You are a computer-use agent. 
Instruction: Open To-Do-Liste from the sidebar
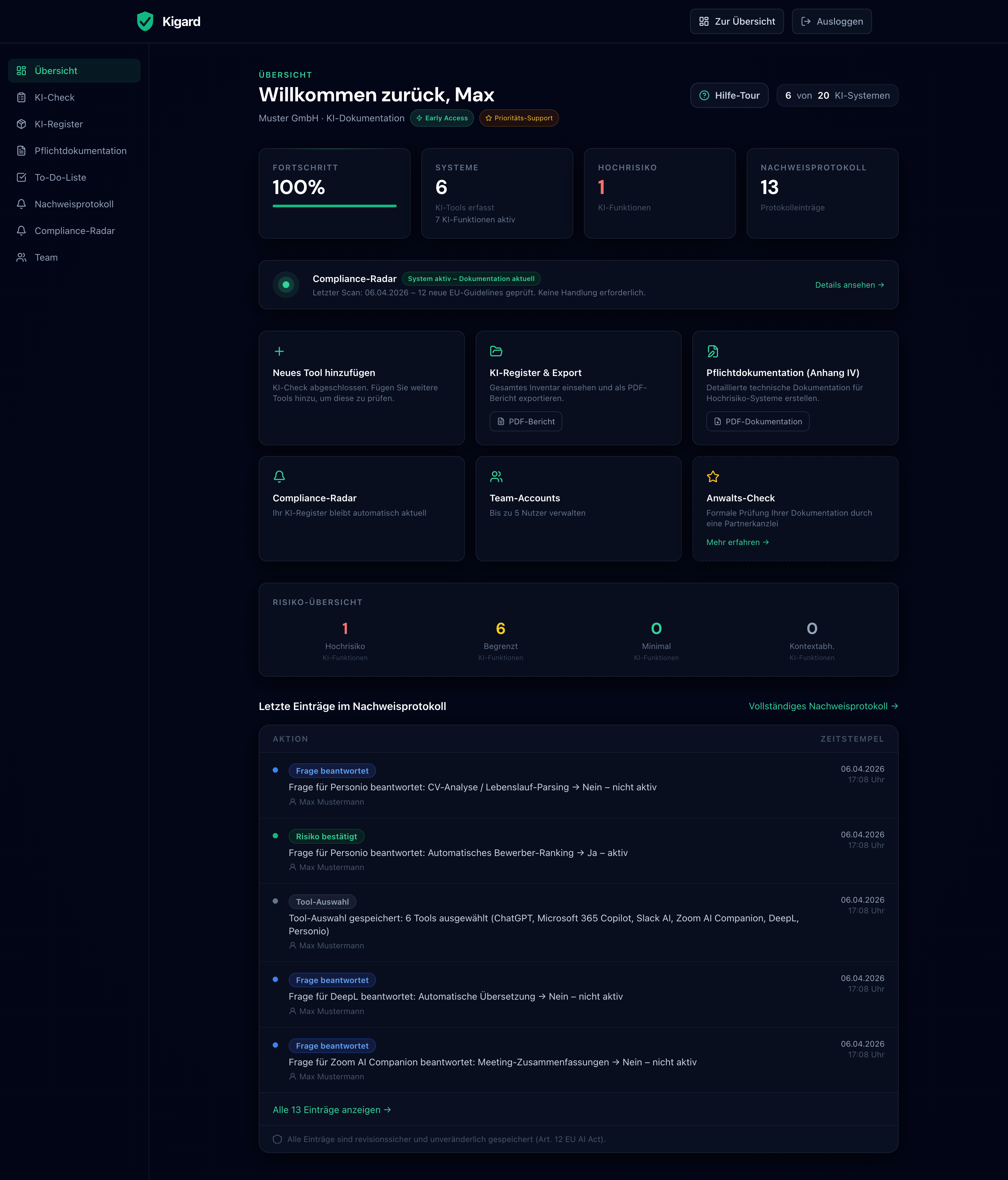click(x=60, y=177)
